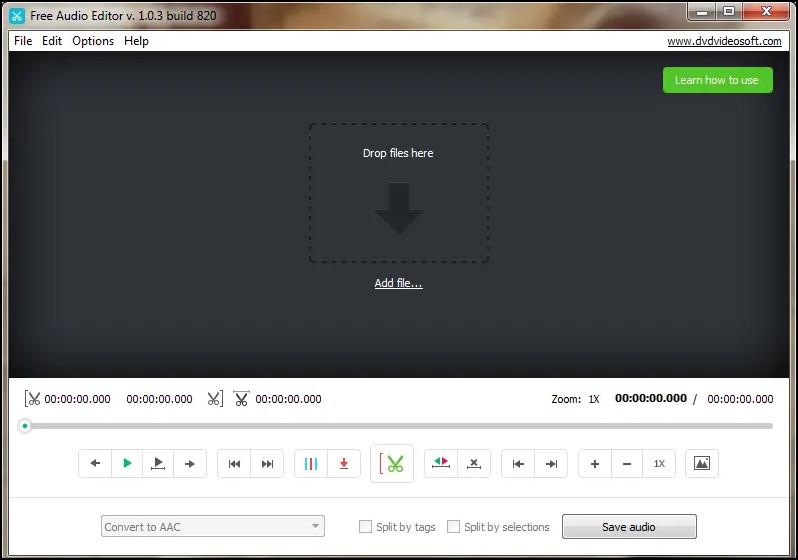Open the www.dvdvideosoft.com link

(x=724, y=41)
